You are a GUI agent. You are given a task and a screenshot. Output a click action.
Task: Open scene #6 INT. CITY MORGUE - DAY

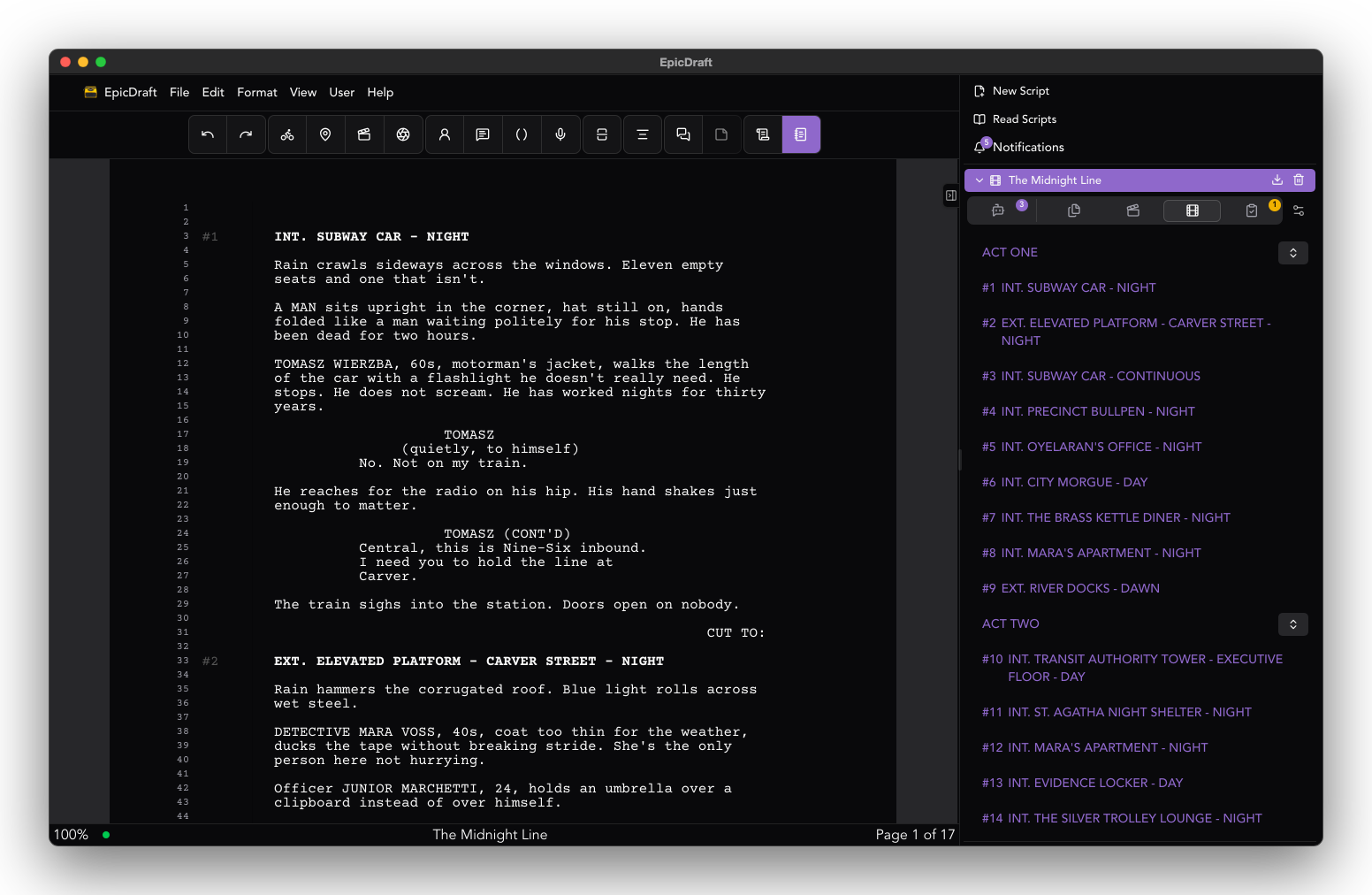1064,482
